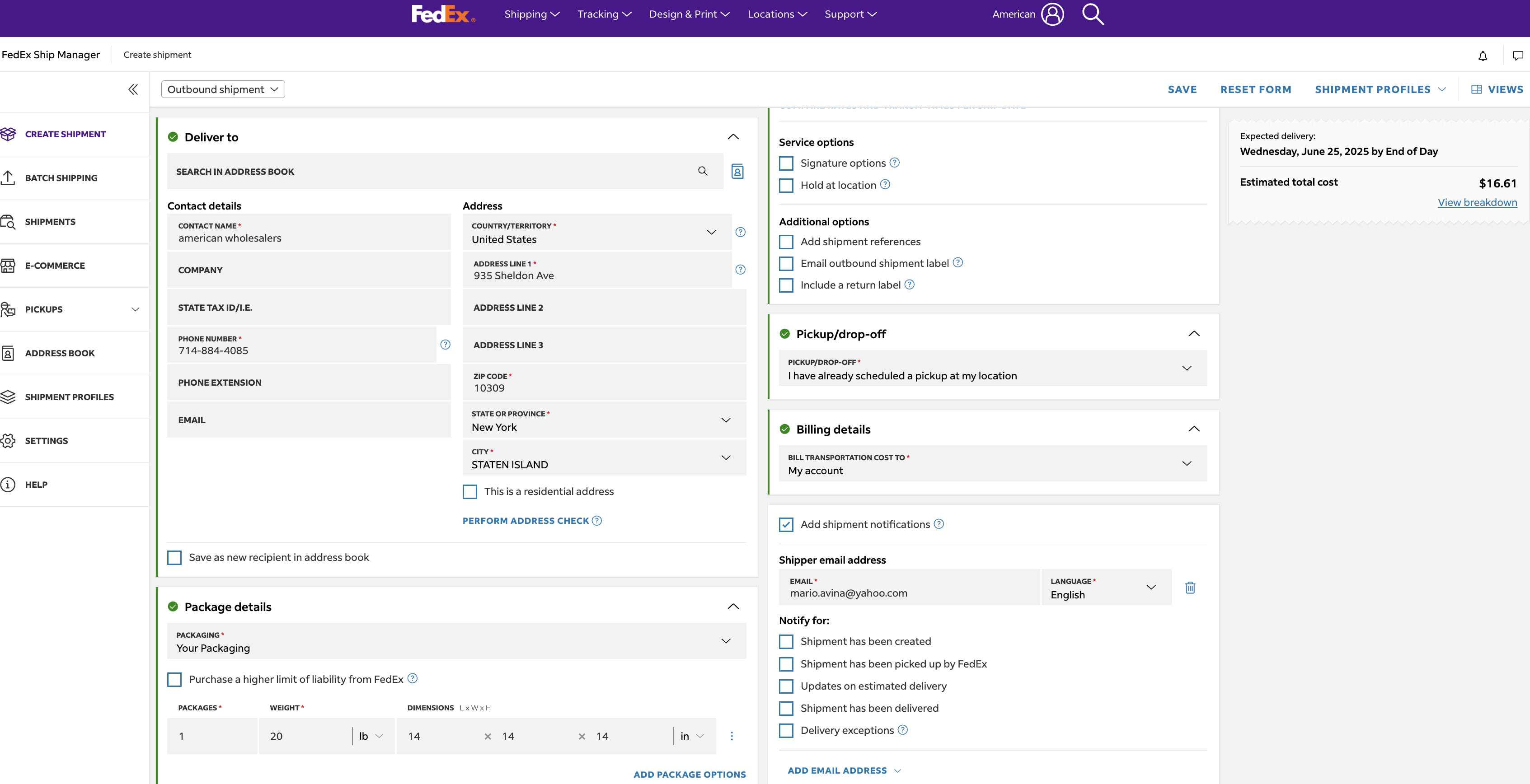Open shipper notification Language dropdown
This screenshot has height=784, width=1530.
click(x=1106, y=588)
